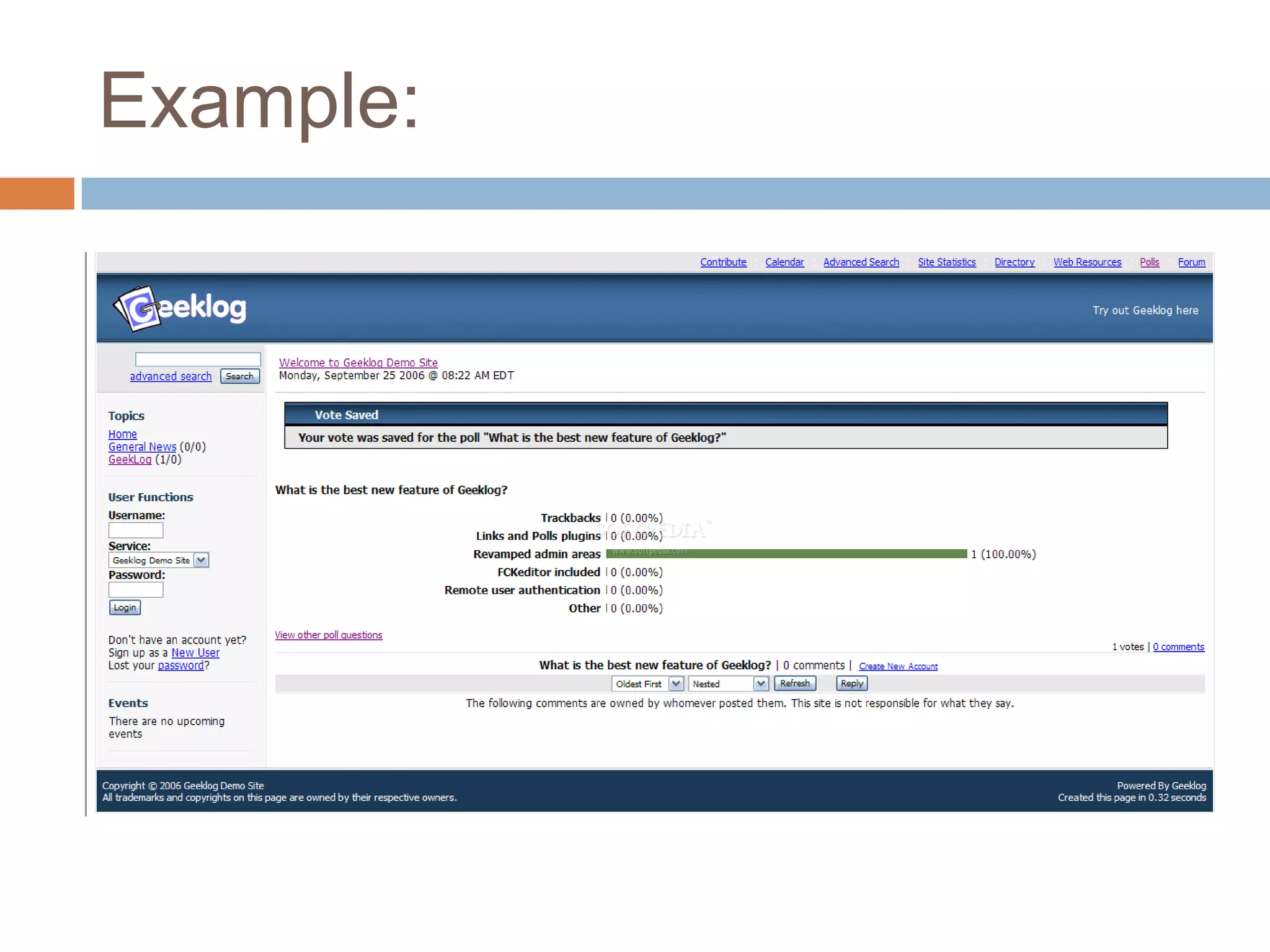Viewport: 1270px width, 952px height.
Task: Open Site Statistics page
Action: click(x=946, y=262)
